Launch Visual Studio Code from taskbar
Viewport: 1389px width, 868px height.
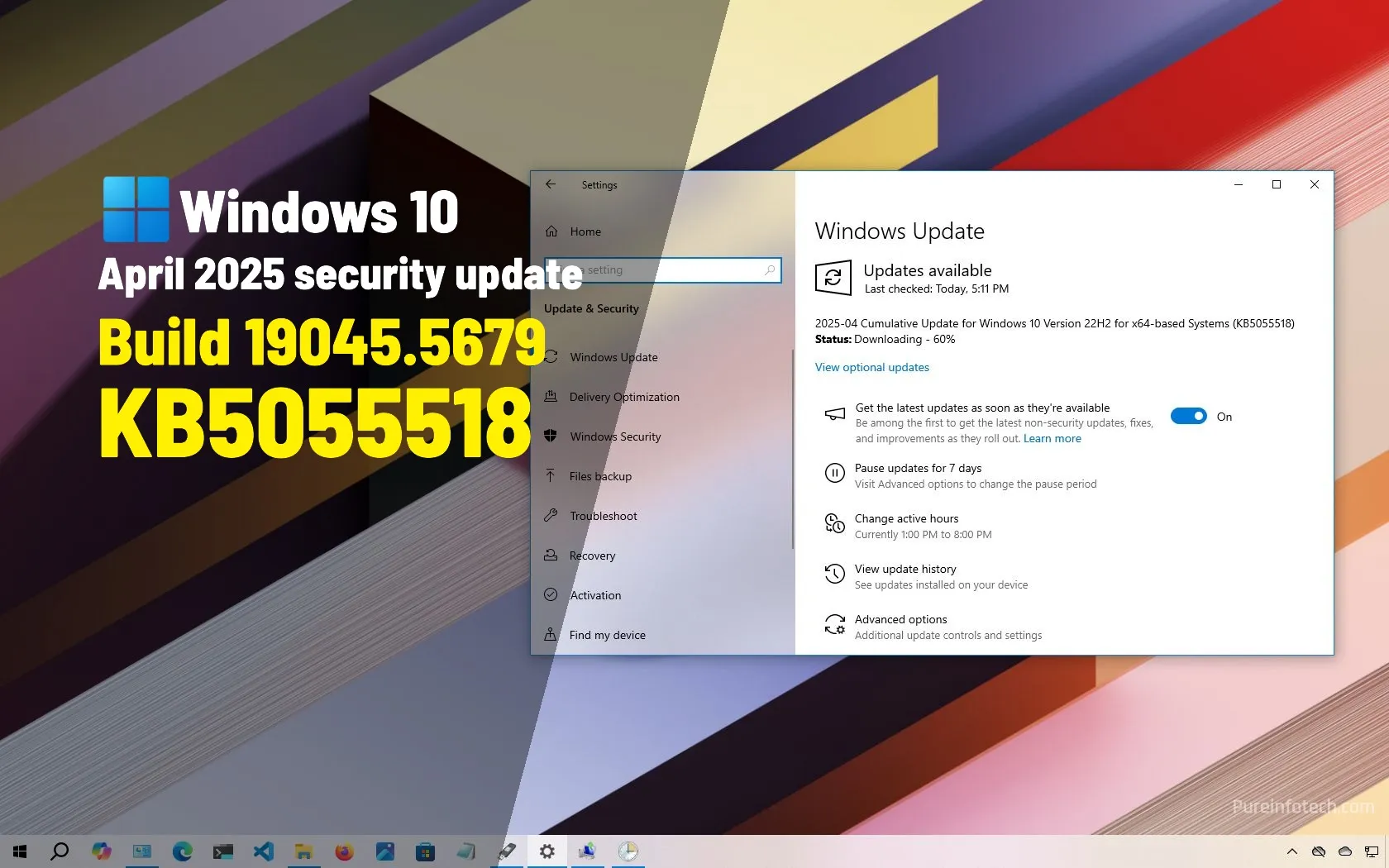[x=263, y=851]
